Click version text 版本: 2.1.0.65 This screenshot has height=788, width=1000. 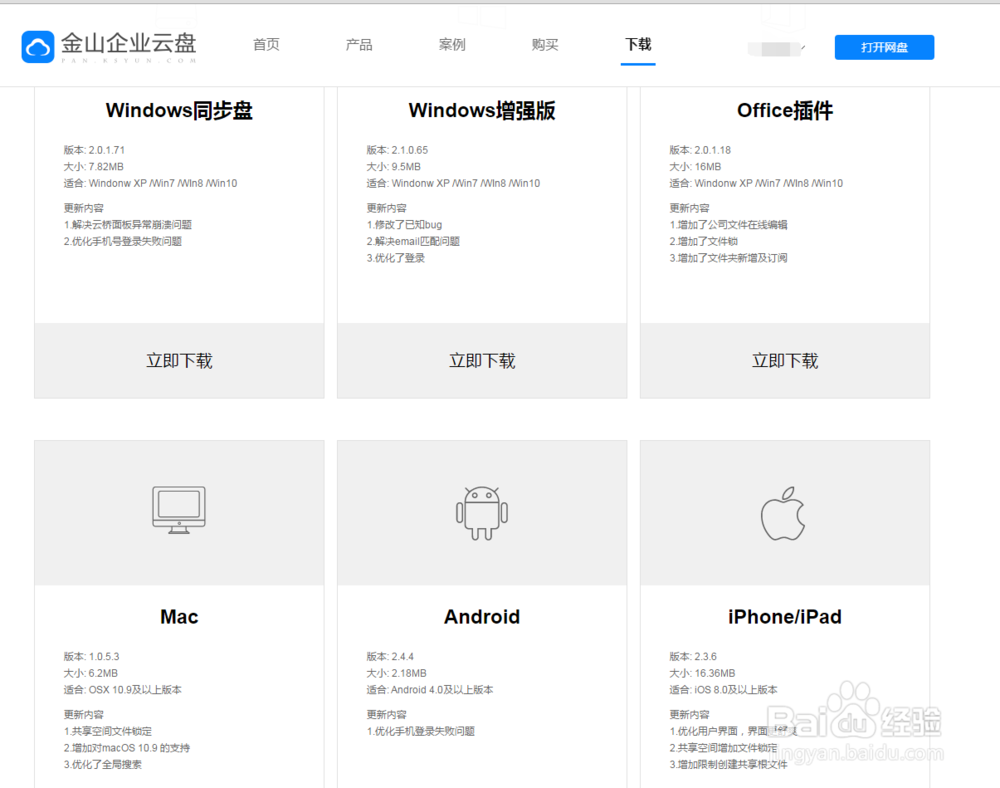[x=397, y=150]
